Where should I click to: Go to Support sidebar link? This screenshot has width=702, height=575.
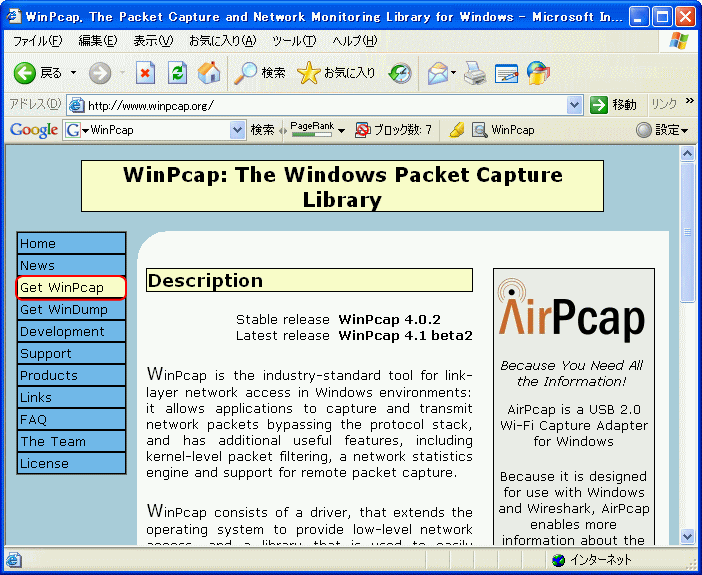71,353
